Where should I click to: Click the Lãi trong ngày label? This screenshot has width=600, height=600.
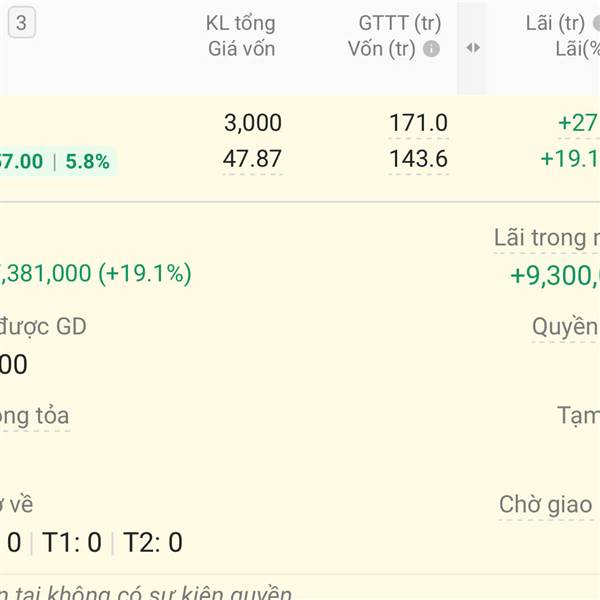point(547,238)
